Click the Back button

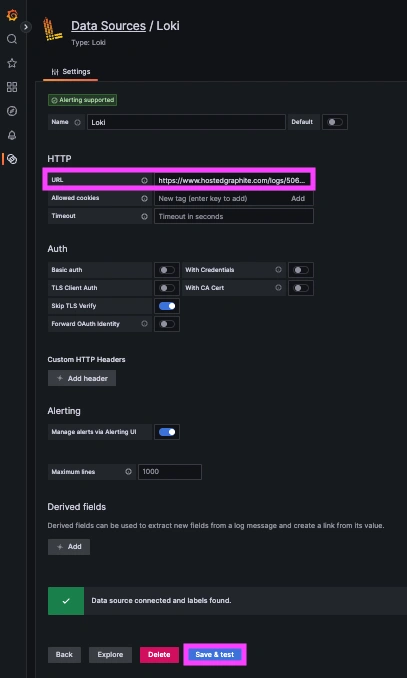pyautogui.click(x=64, y=655)
